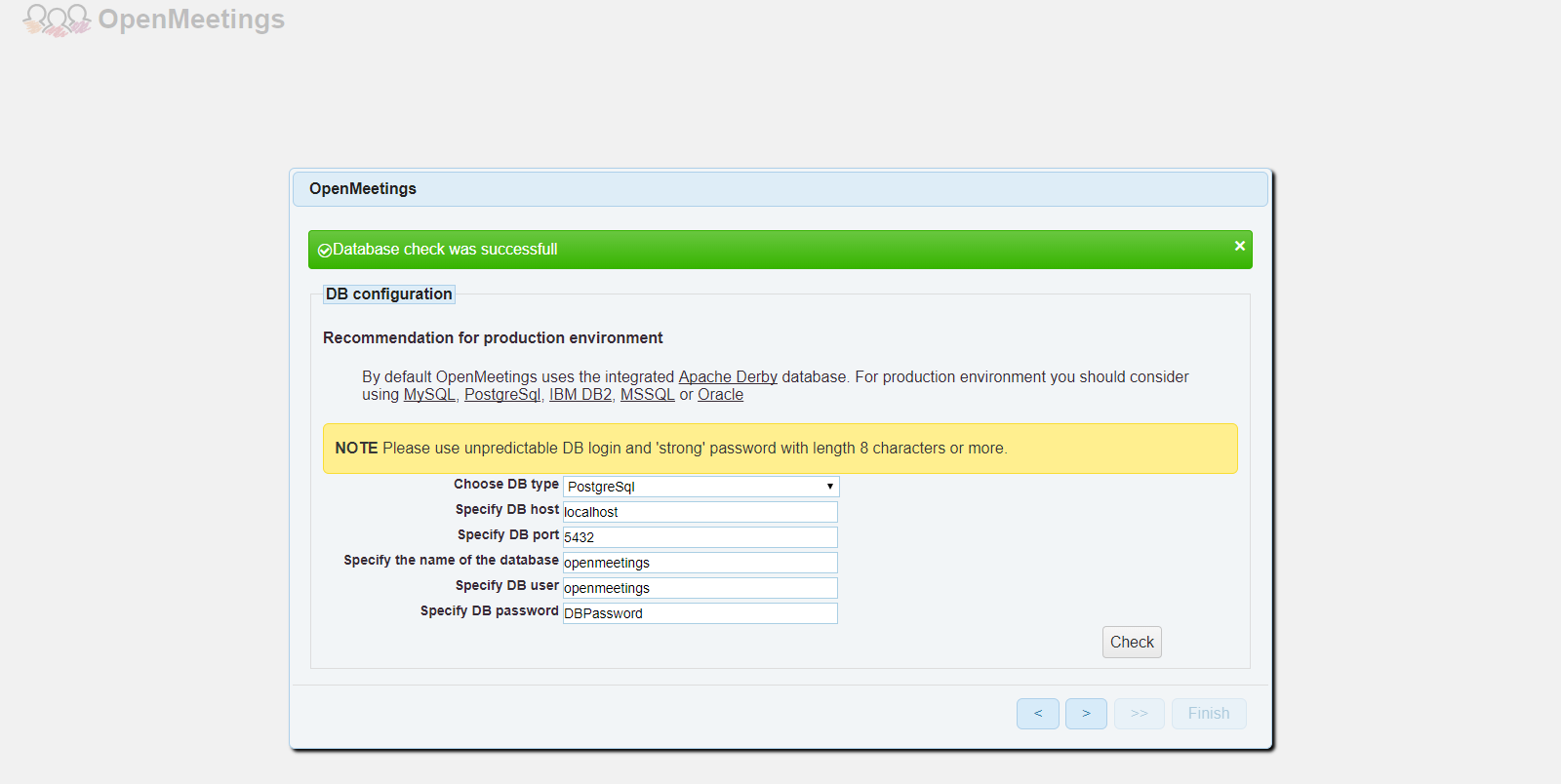Click the DB port field
Image resolution: width=1561 pixels, height=784 pixels.
point(700,537)
